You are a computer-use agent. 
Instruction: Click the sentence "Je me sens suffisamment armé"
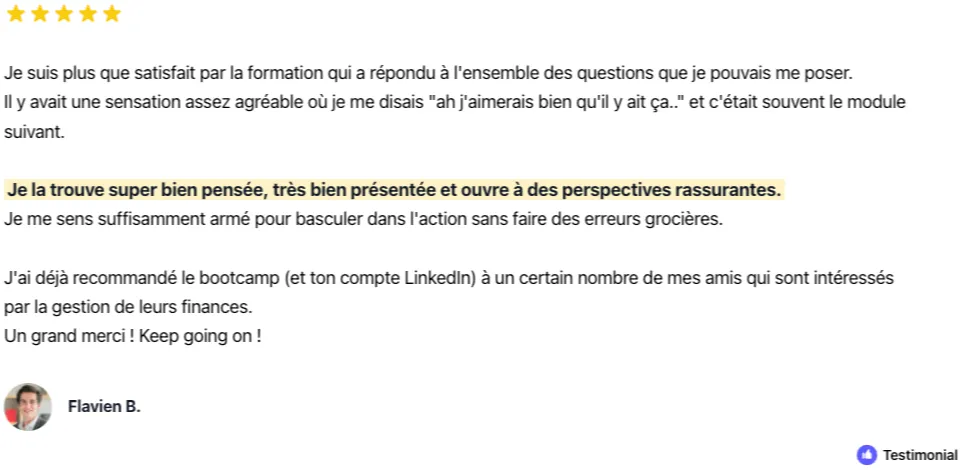(x=363, y=220)
